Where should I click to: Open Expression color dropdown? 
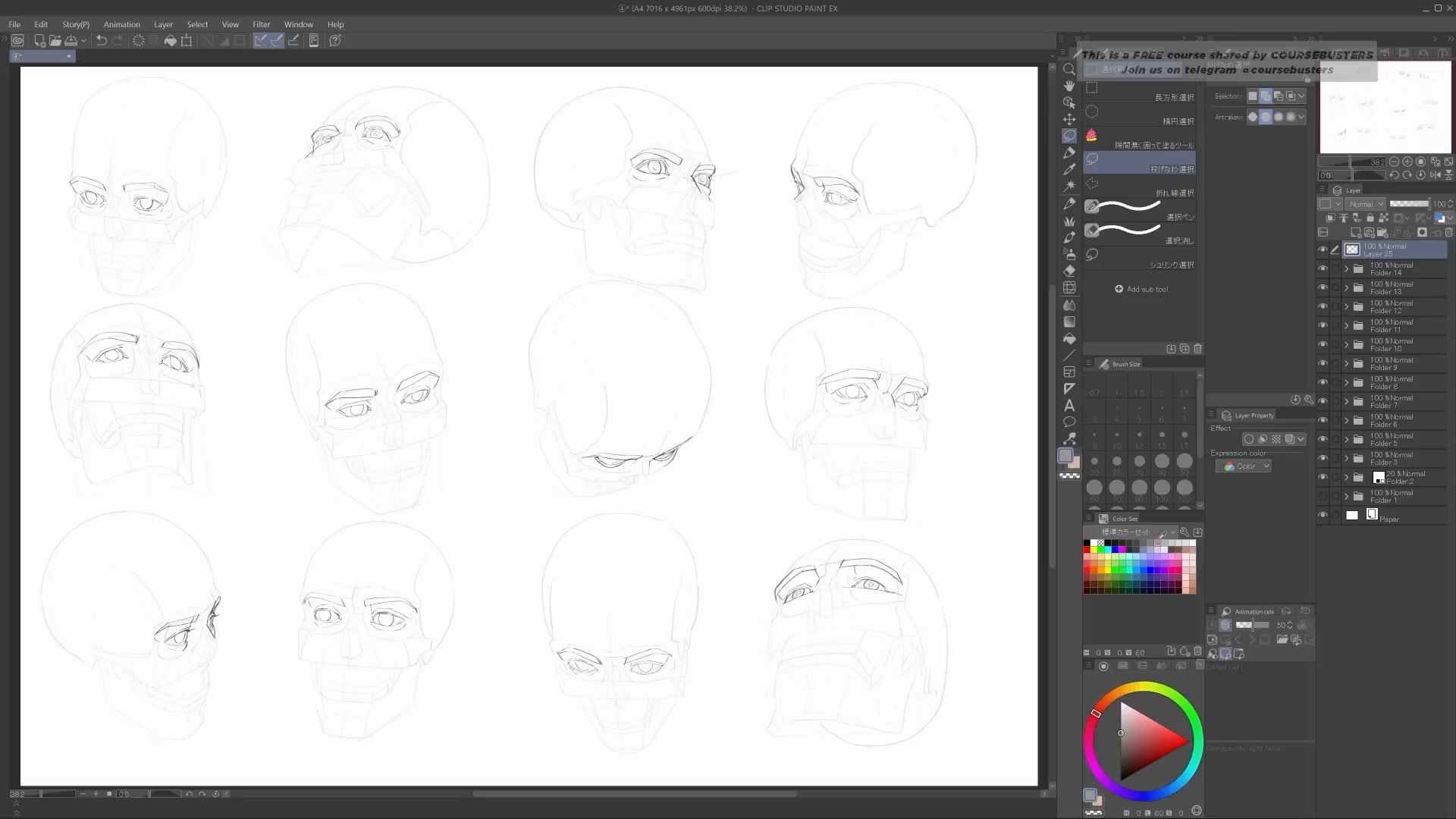point(1244,466)
